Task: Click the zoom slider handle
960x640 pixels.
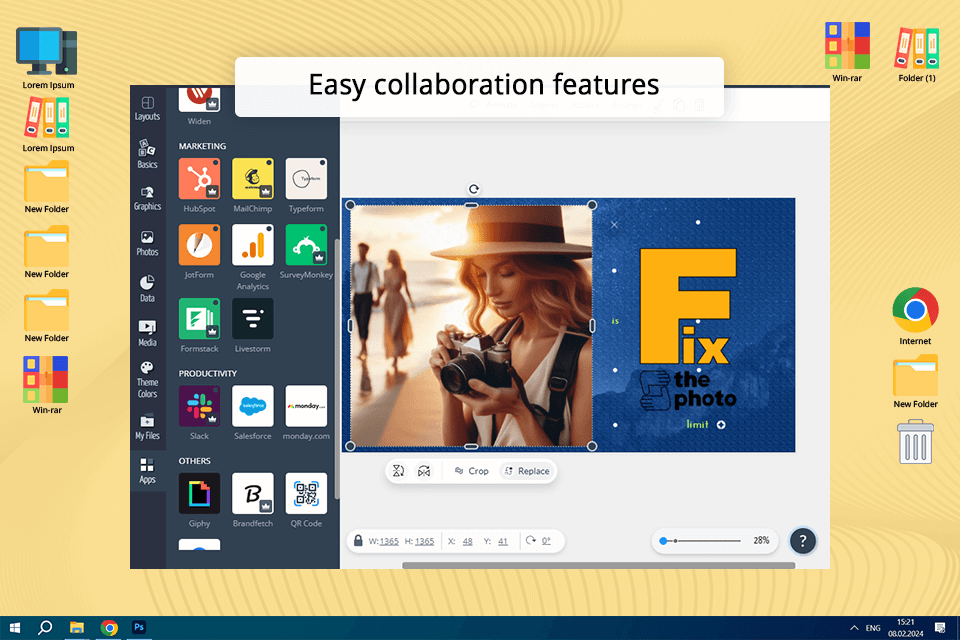Action: click(x=663, y=541)
